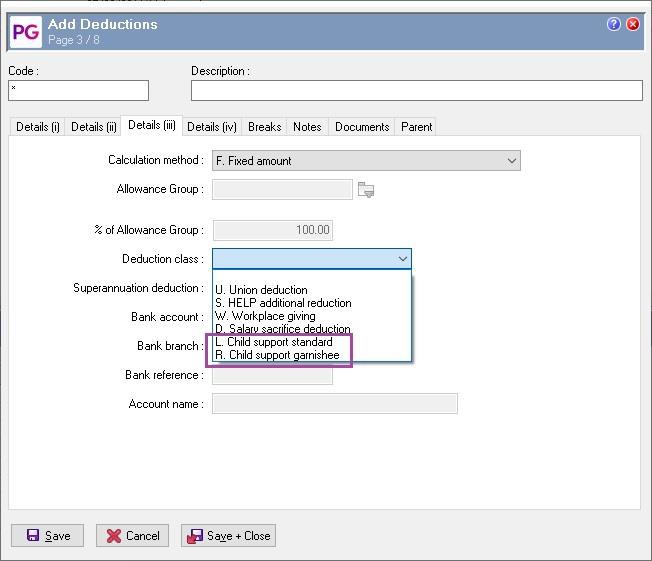The image size is (652, 561).
Task: Open the help question mark icon
Action: (614, 24)
